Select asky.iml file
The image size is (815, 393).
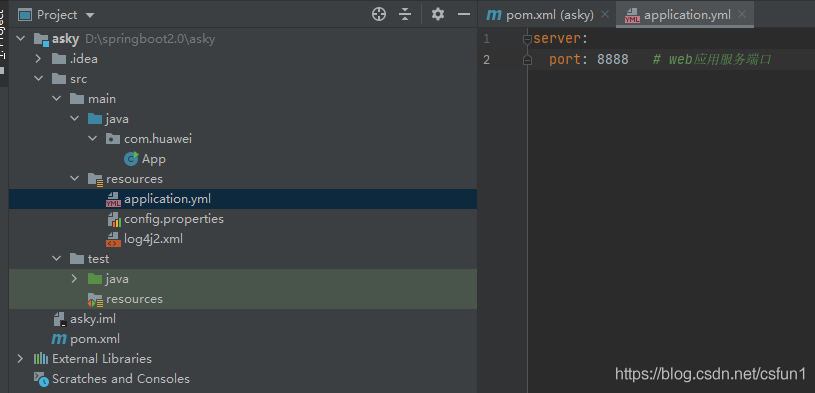tap(93, 319)
